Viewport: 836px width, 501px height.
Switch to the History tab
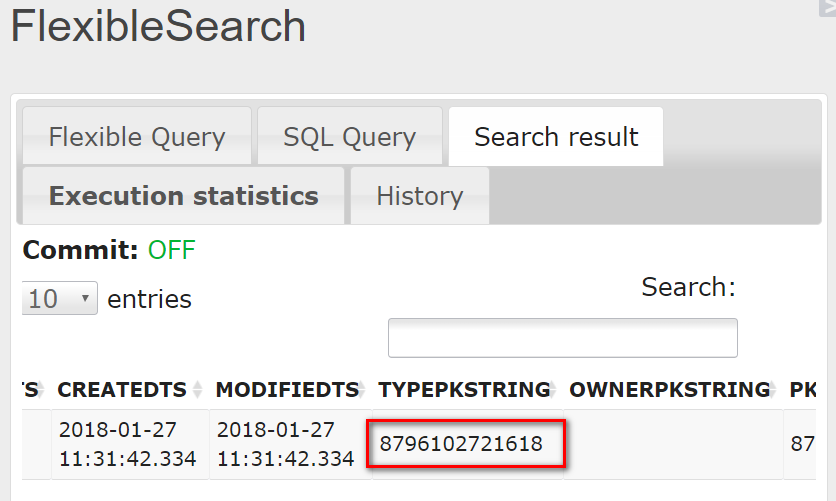[x=420, y=196]
